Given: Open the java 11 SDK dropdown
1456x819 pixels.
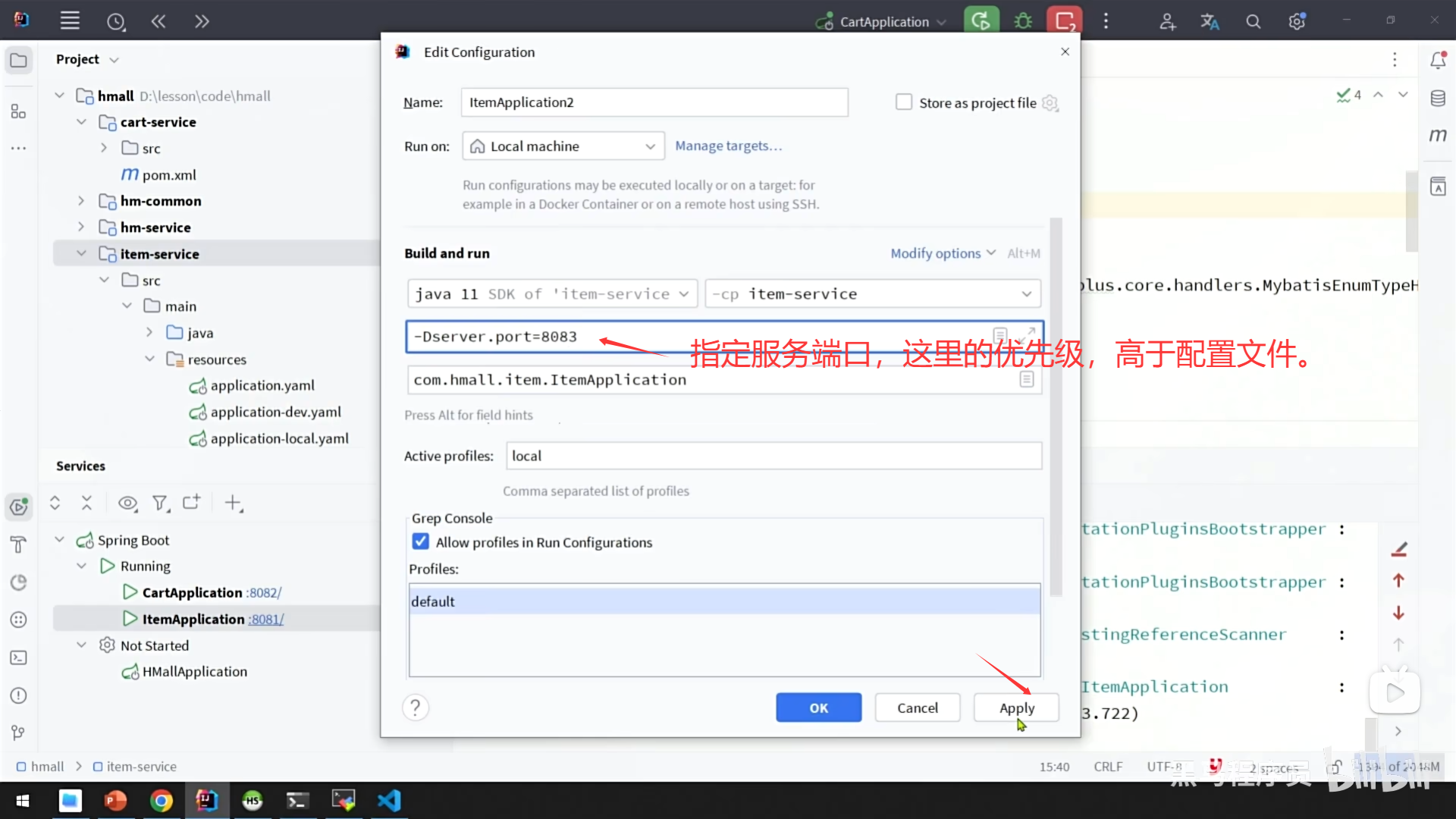Looking at the screenshot, I should (552, 294).
